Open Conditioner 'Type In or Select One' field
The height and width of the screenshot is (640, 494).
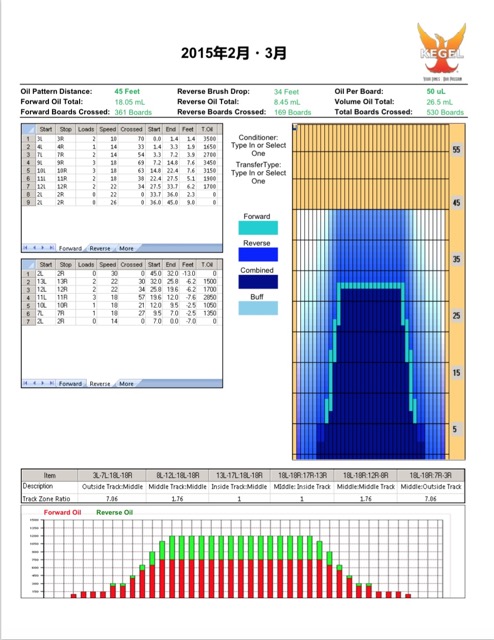(x=258, y=149)
